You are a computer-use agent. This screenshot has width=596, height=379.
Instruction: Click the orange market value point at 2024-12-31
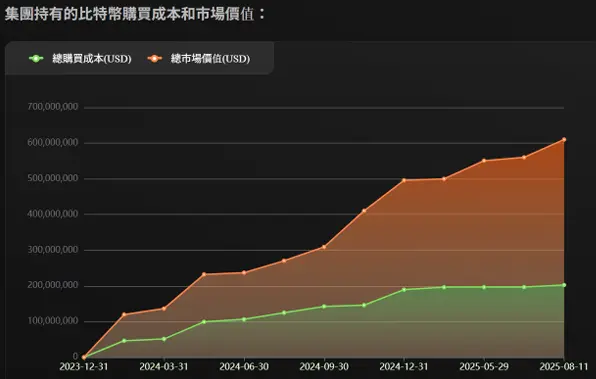(x=404, y=181)
